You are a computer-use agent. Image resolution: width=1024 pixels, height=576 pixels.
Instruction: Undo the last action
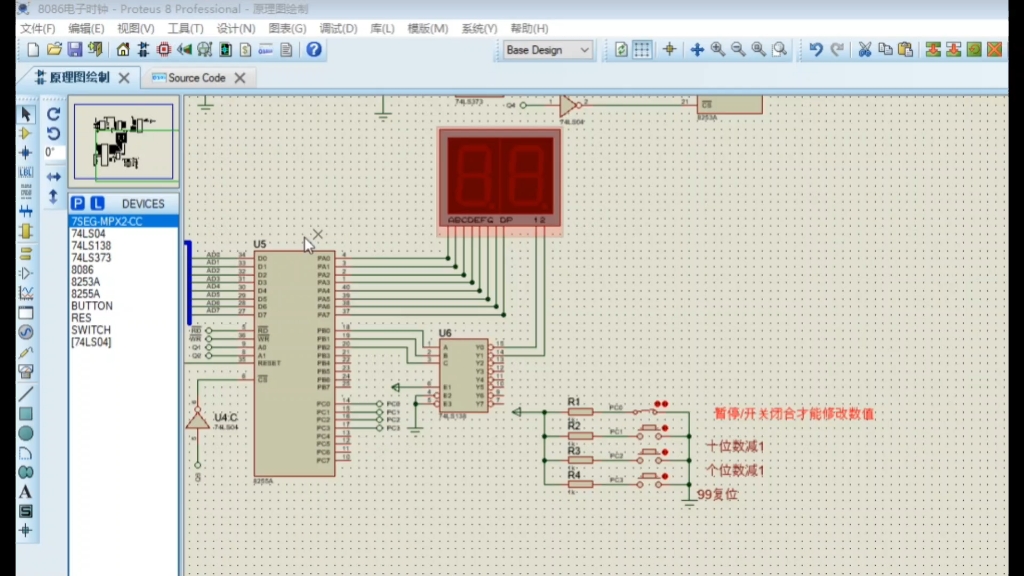click(x=816, y=50)
